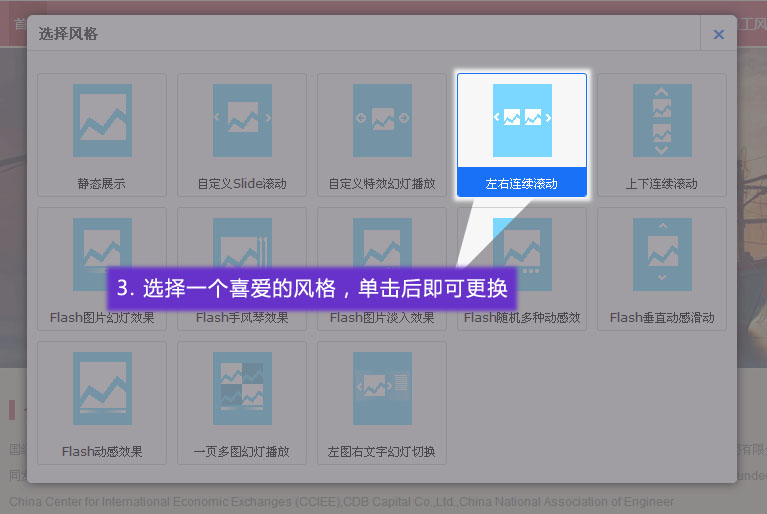Click the 左右连续滚动 blue label
Image resolution: width=767 pixels, height=514 pixels.
click(522, 184)
